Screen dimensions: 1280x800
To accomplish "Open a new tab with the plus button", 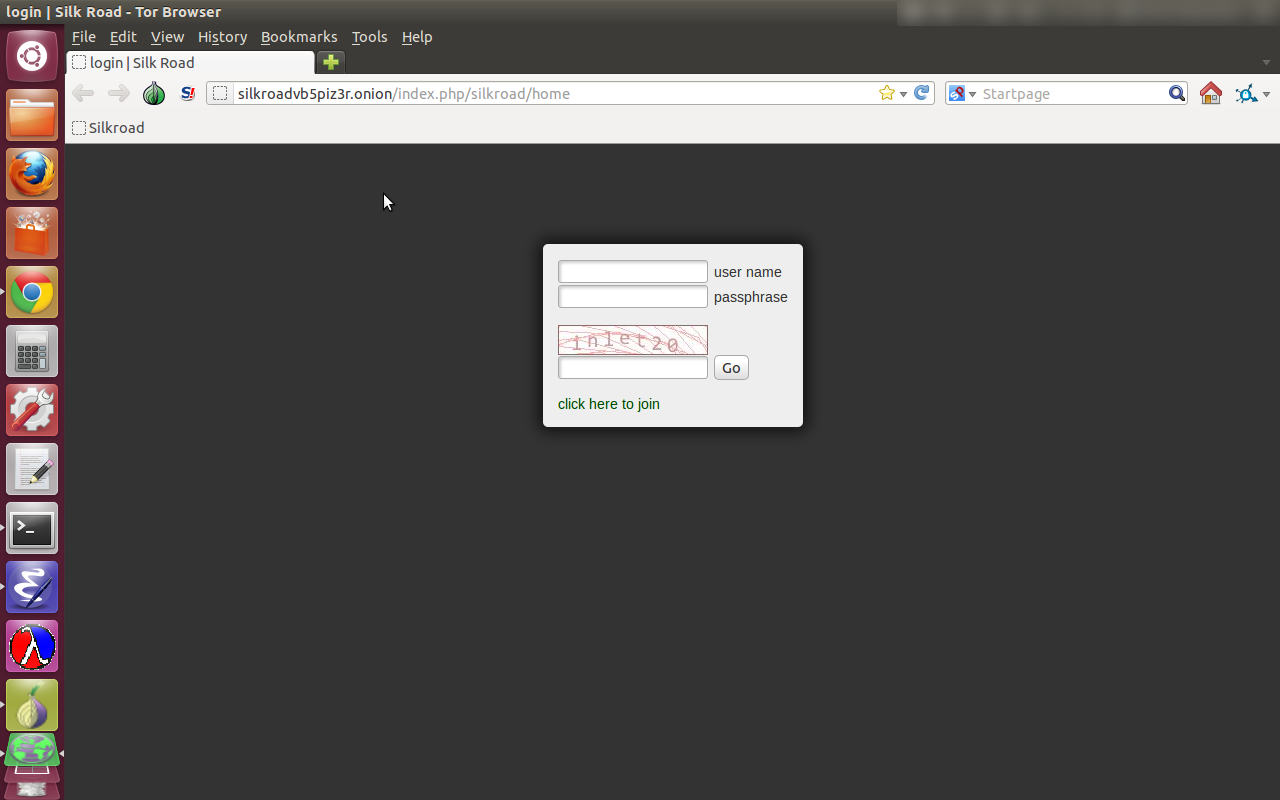I will point(330,62).
